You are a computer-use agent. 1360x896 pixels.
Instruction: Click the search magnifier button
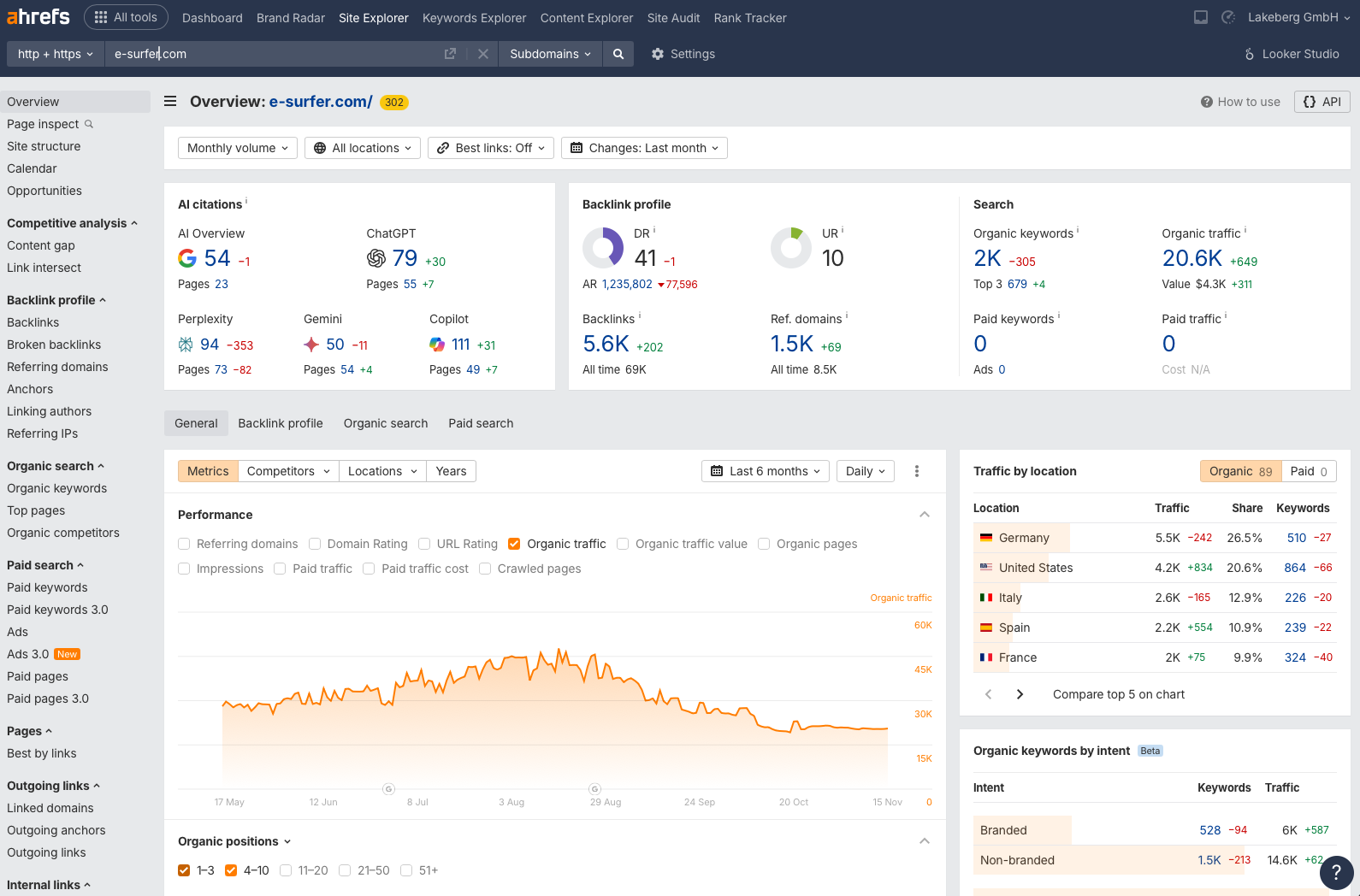618,54
